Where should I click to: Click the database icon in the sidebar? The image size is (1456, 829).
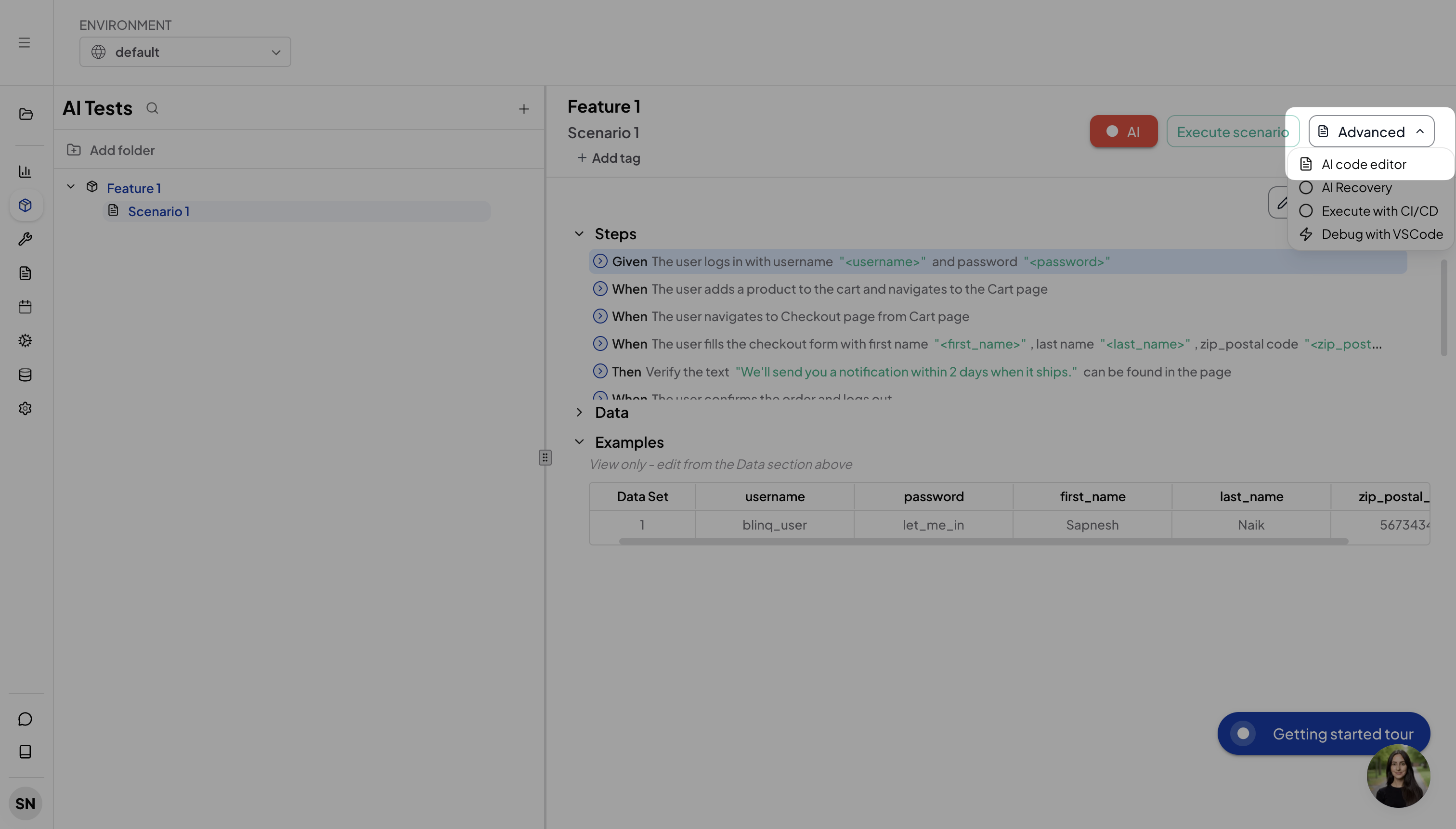click(25, 375)
